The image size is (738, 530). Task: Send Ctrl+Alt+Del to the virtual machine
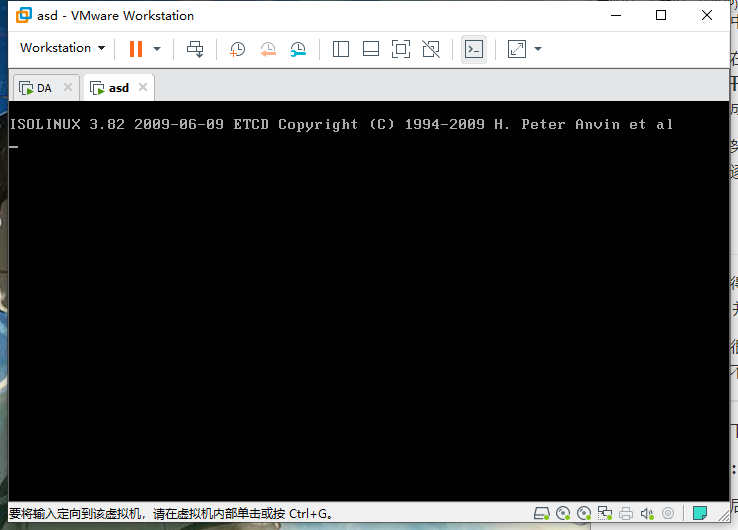tap(195, 49)
